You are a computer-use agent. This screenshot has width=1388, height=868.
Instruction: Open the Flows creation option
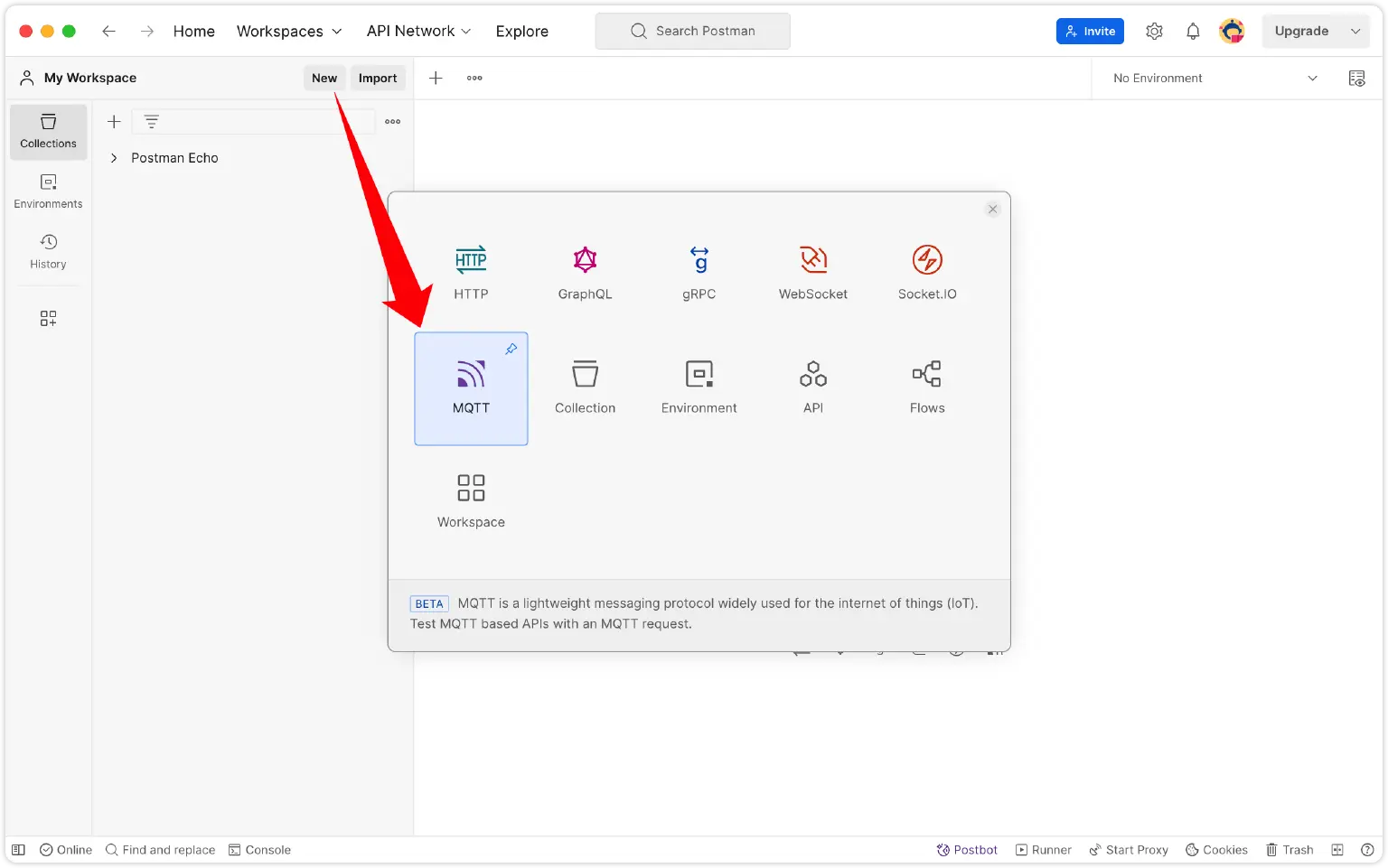point(927,384)
